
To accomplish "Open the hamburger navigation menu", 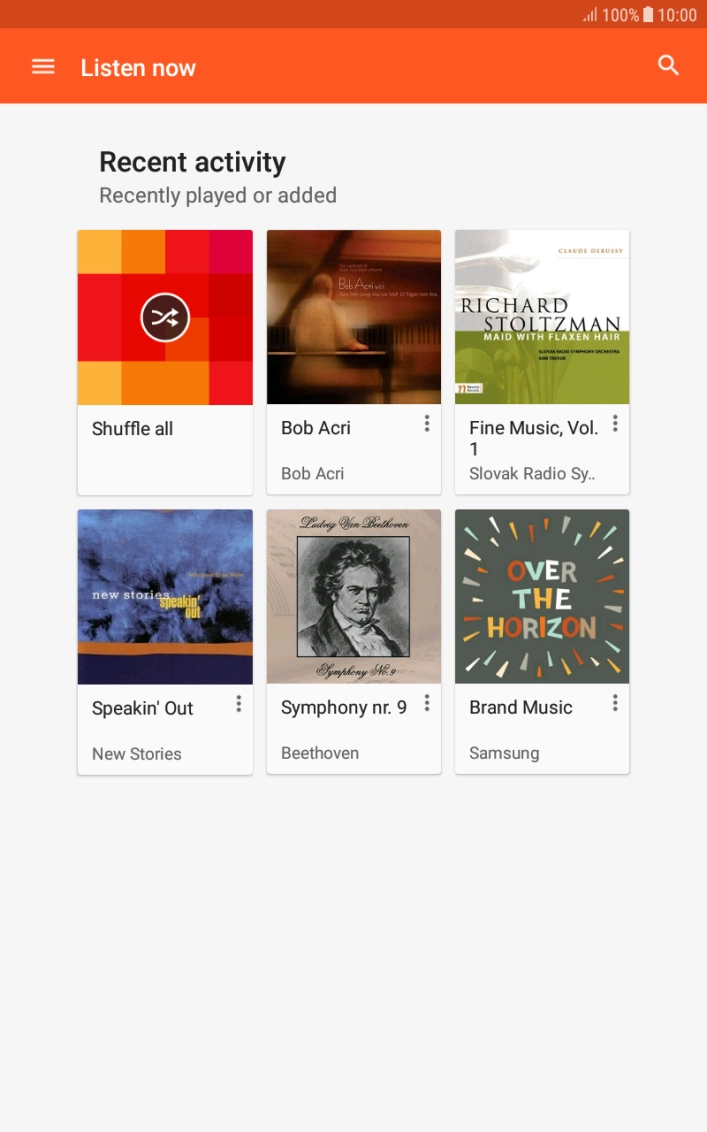I will 43,67.
